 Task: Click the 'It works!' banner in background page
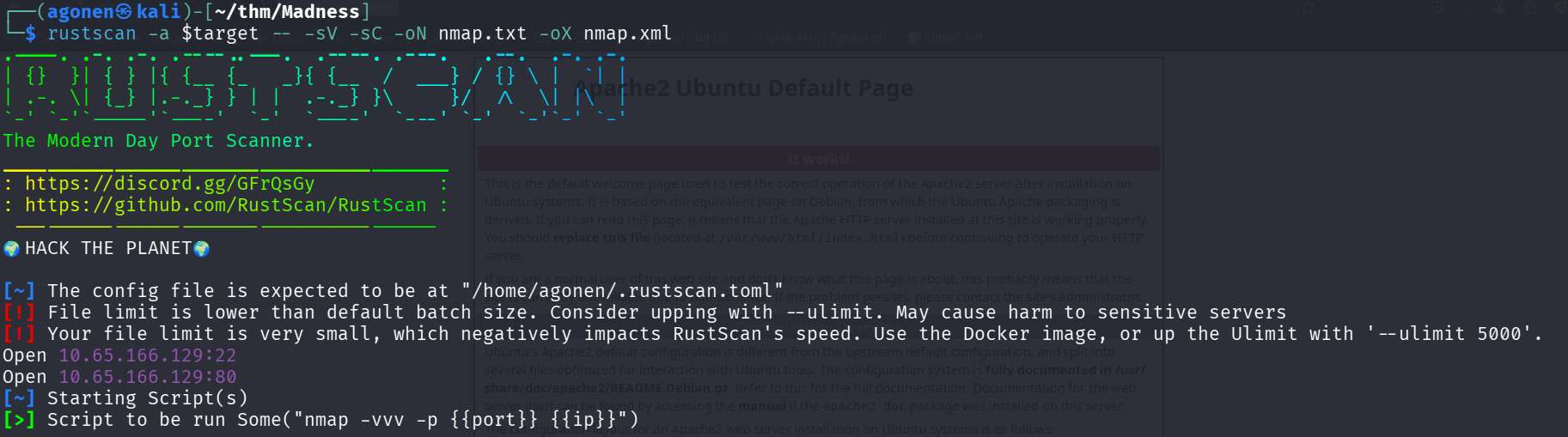point(818,159)
